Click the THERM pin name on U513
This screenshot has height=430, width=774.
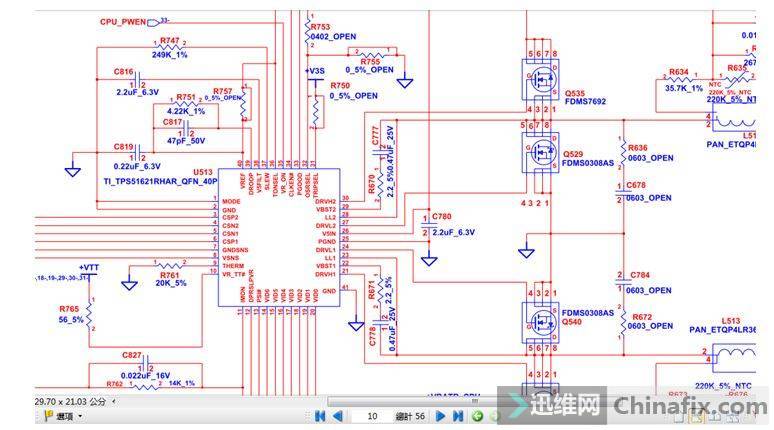pos(232,266)
